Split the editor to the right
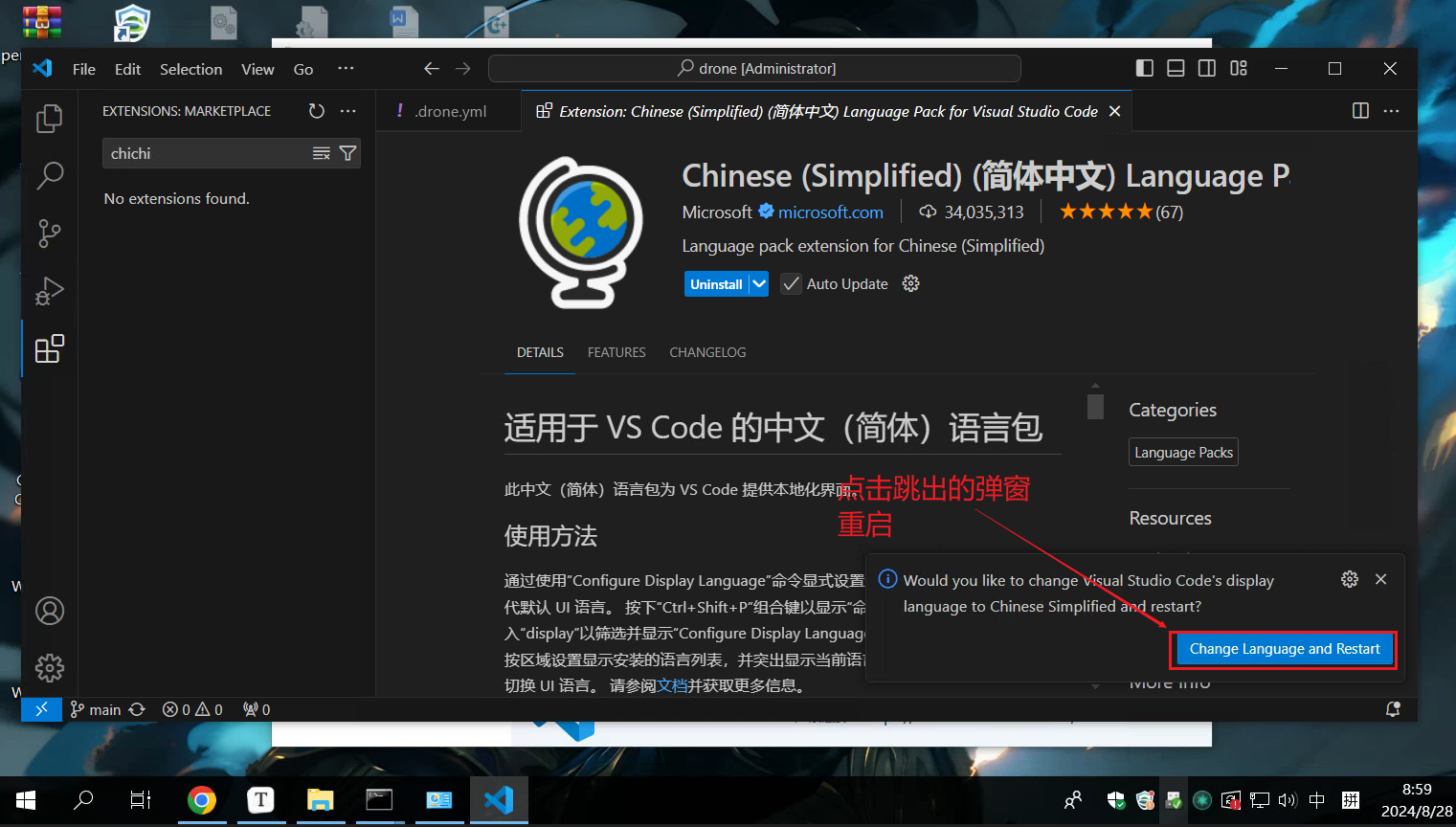The image size is (1456, 827). pos(1360,111)
